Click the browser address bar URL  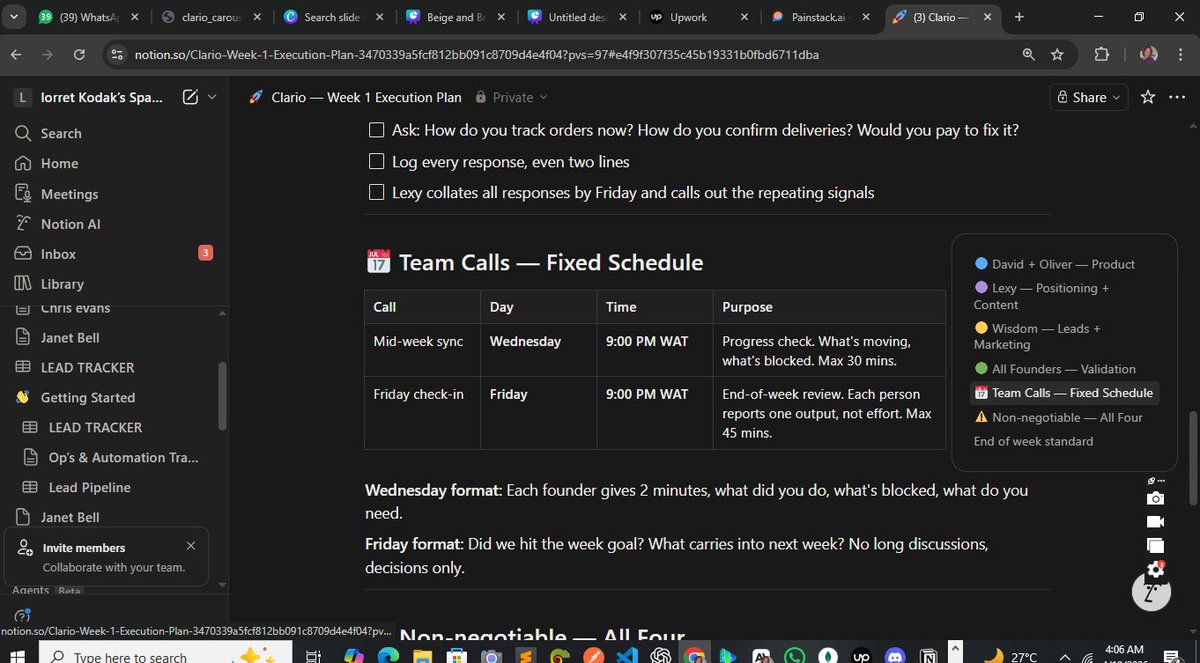tap(477, 55)
